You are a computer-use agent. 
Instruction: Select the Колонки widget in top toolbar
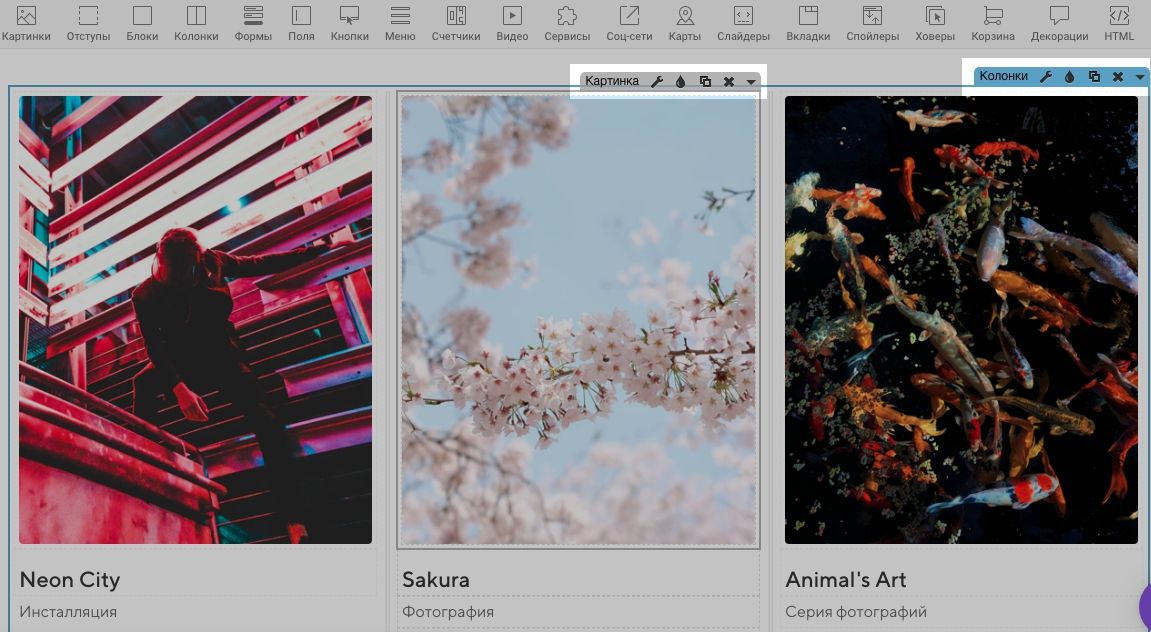pos(196,23)
